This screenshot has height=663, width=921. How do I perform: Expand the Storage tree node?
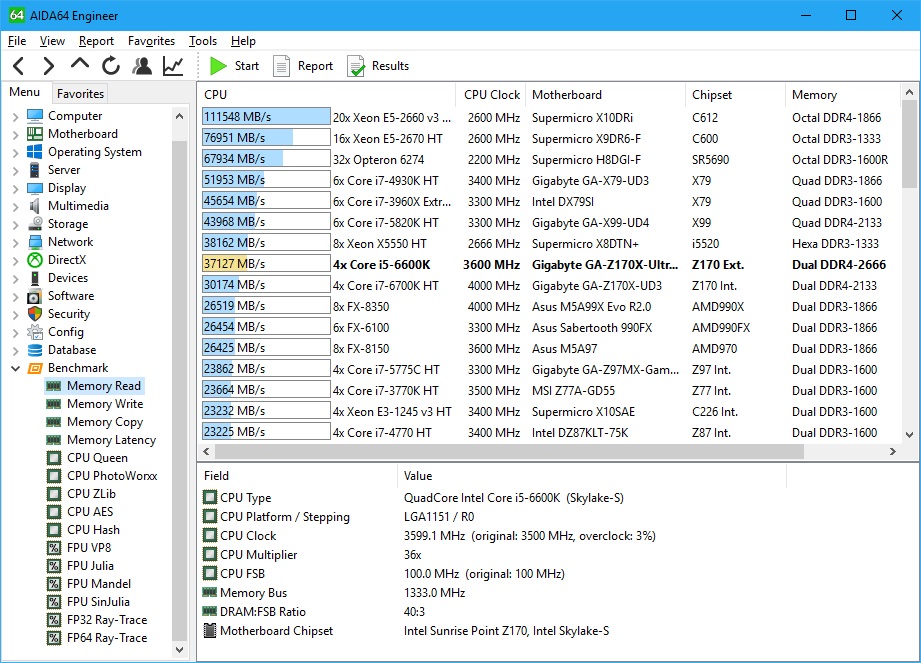click(16, 224)
